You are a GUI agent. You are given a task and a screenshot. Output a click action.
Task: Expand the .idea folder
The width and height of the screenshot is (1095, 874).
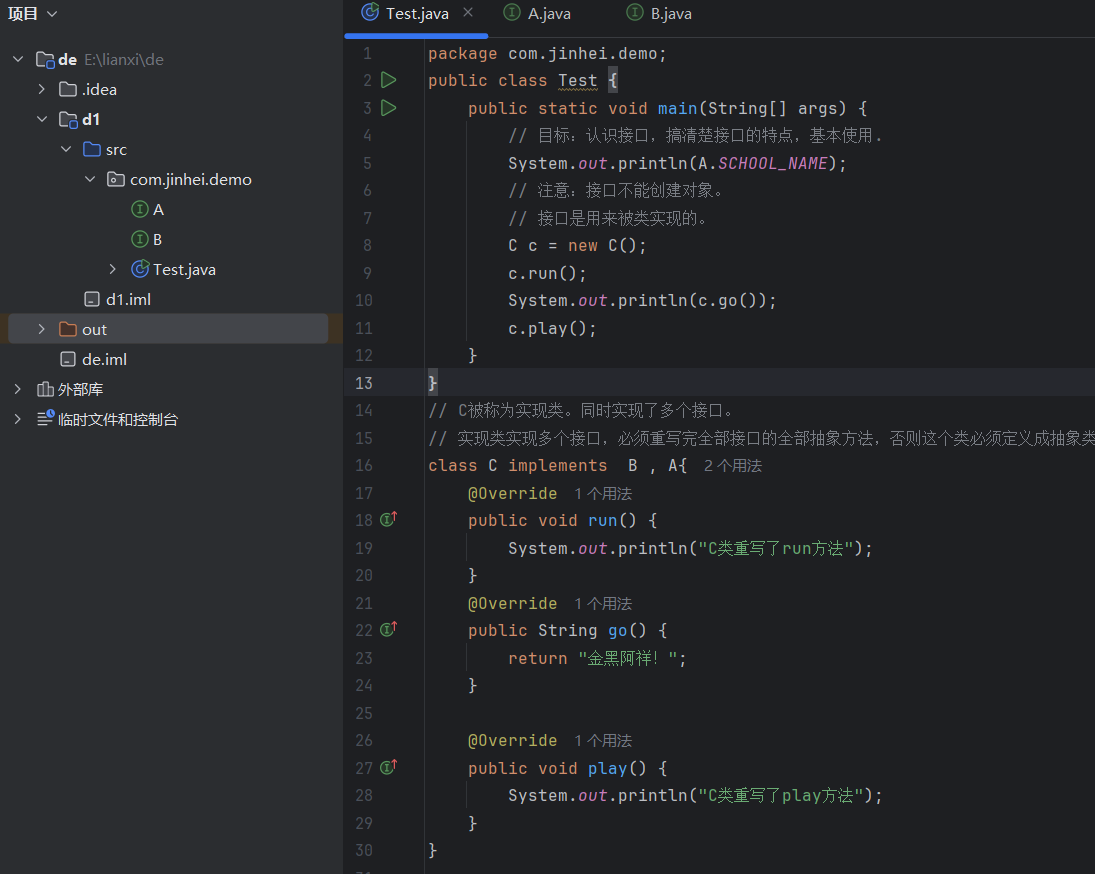coord(42,89)
